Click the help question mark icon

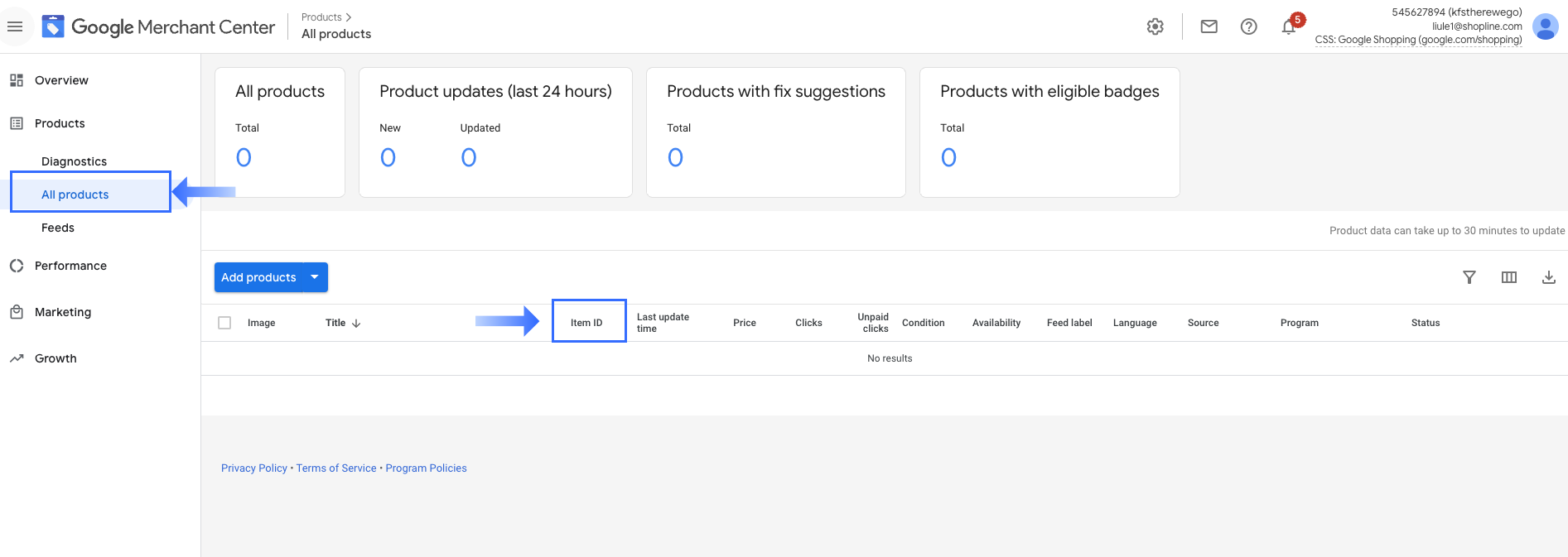click(x=1249, y=26)
